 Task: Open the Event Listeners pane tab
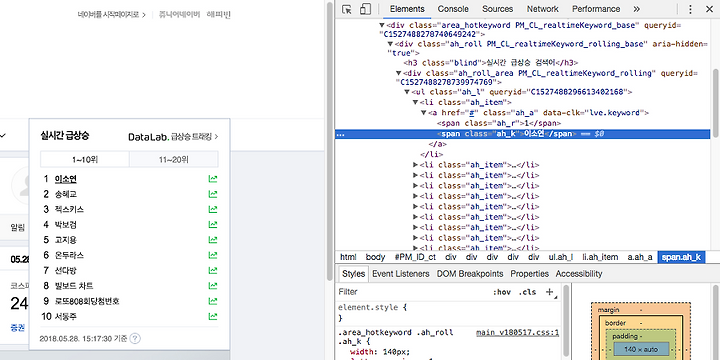[x=400, y=274]
